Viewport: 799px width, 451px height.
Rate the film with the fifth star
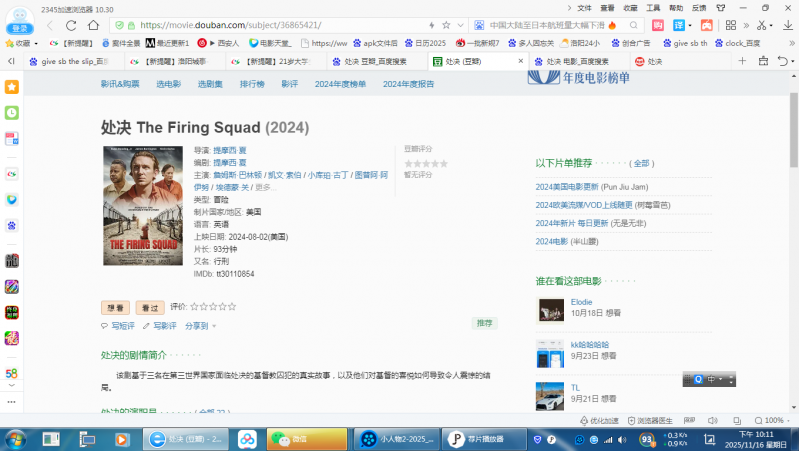coord(232,307)
